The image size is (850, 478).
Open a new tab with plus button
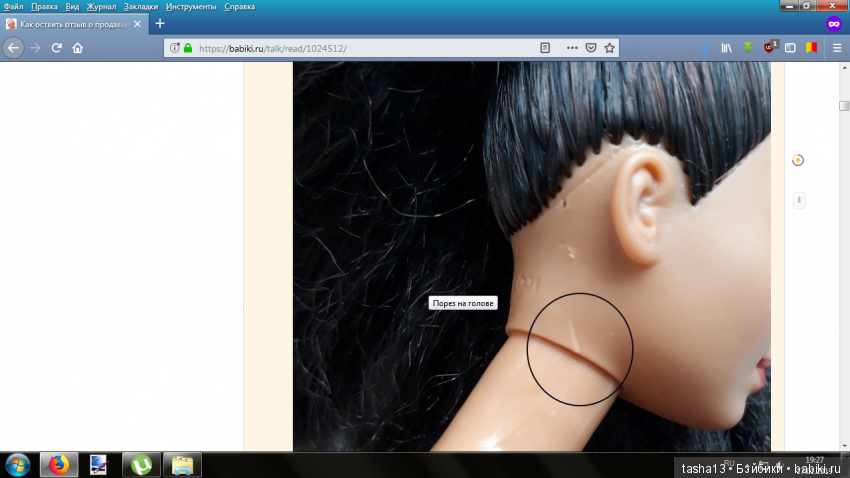[x=159, y=23]
